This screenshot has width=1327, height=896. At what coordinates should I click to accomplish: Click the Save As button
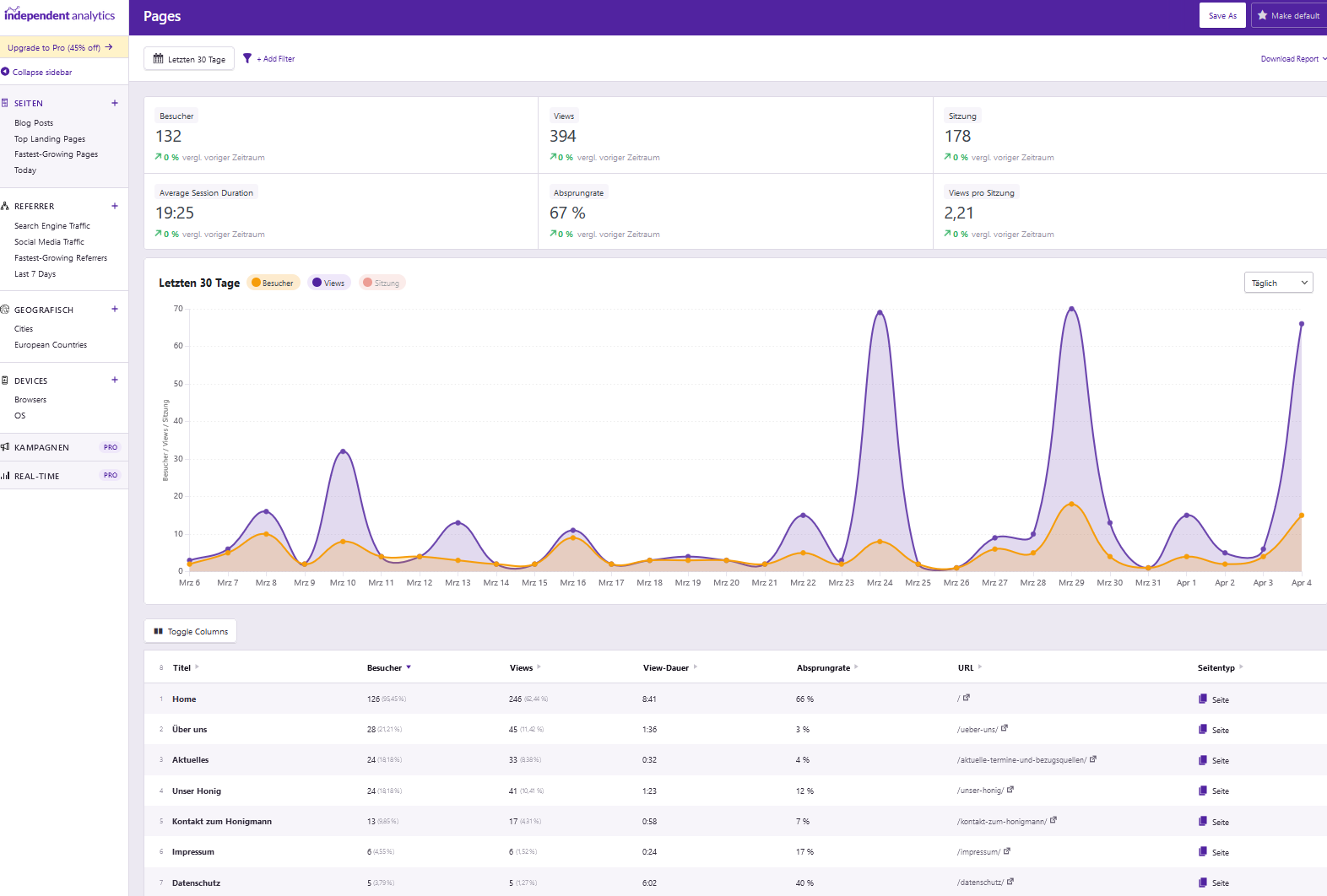tap(1222, 15)
